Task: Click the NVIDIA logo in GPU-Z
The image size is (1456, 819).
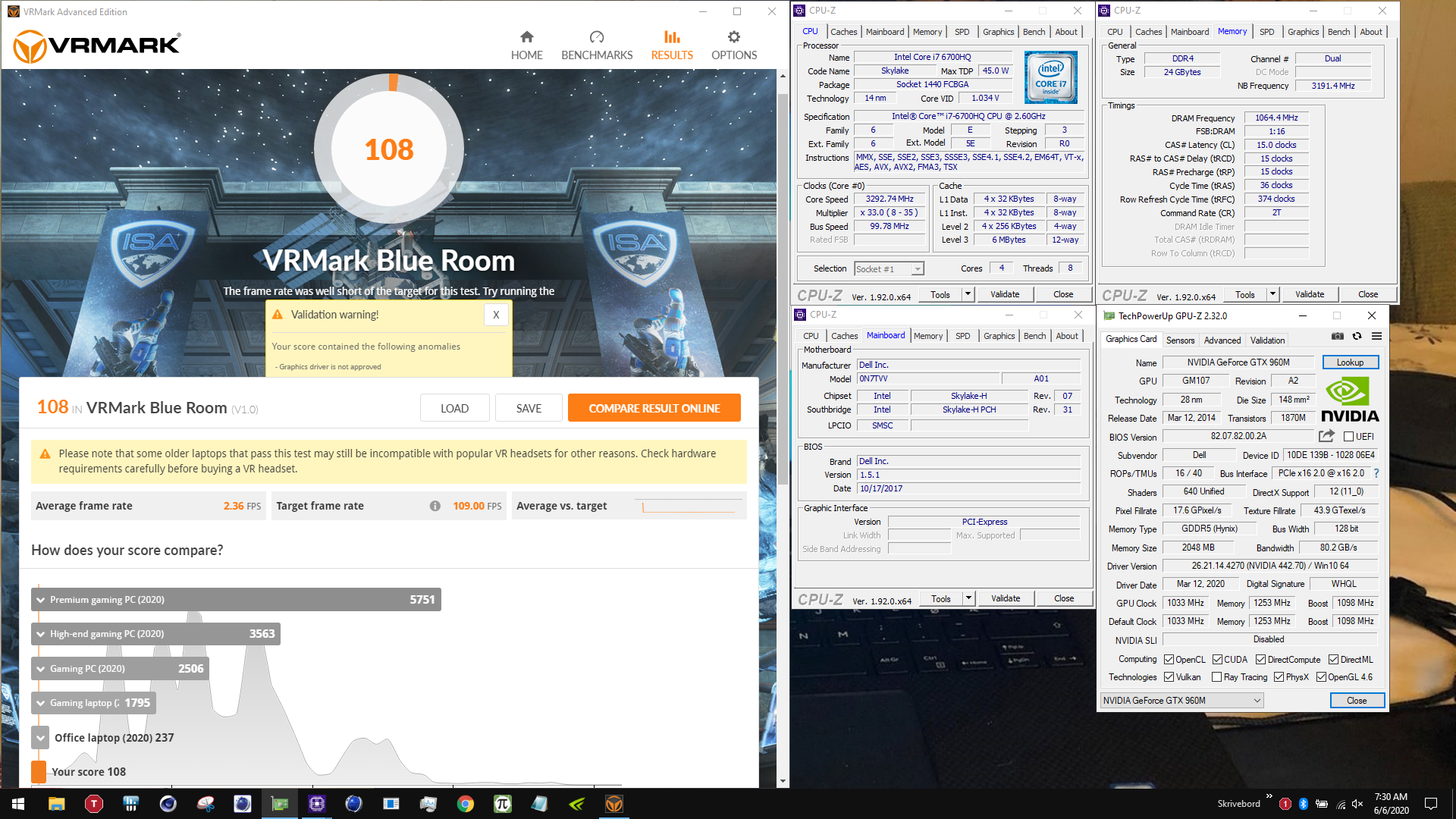Action: pyautogui.click(x=1350, y=400)
